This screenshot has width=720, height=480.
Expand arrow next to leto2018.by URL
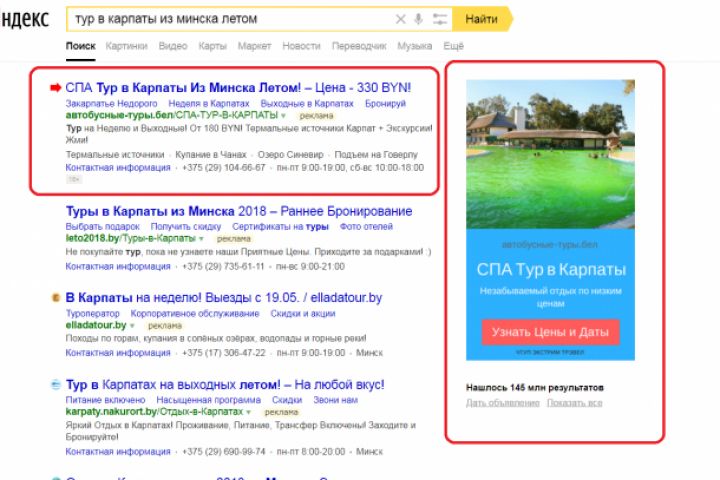click(201, 238)
